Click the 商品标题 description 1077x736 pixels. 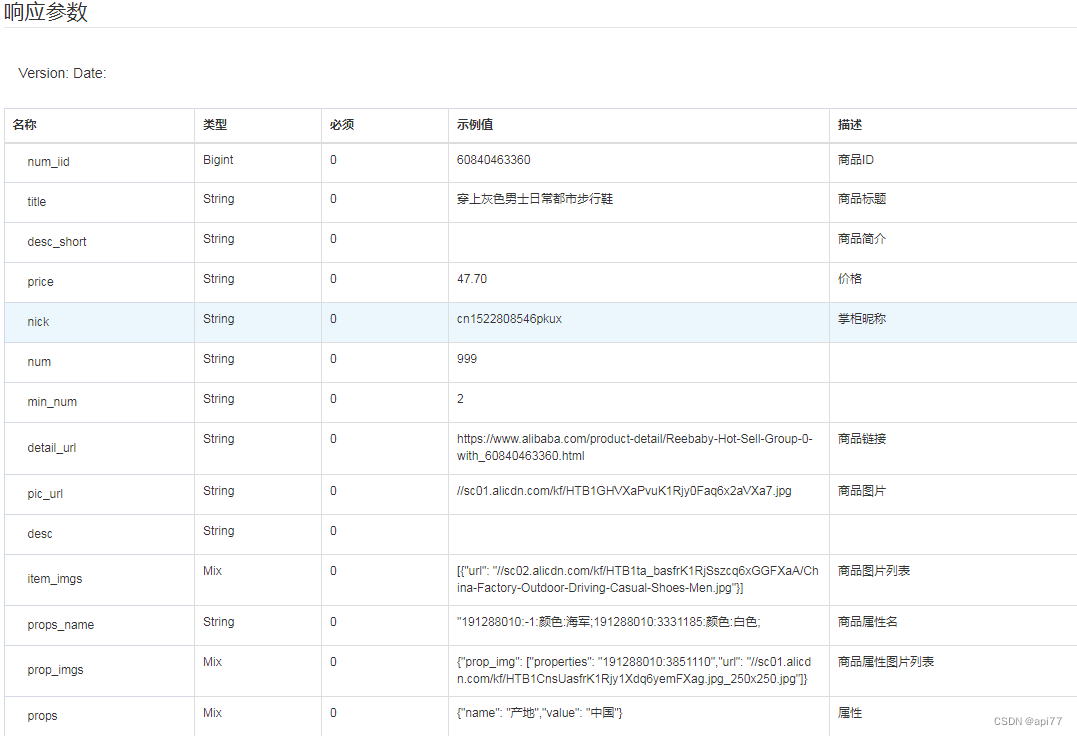861,199
